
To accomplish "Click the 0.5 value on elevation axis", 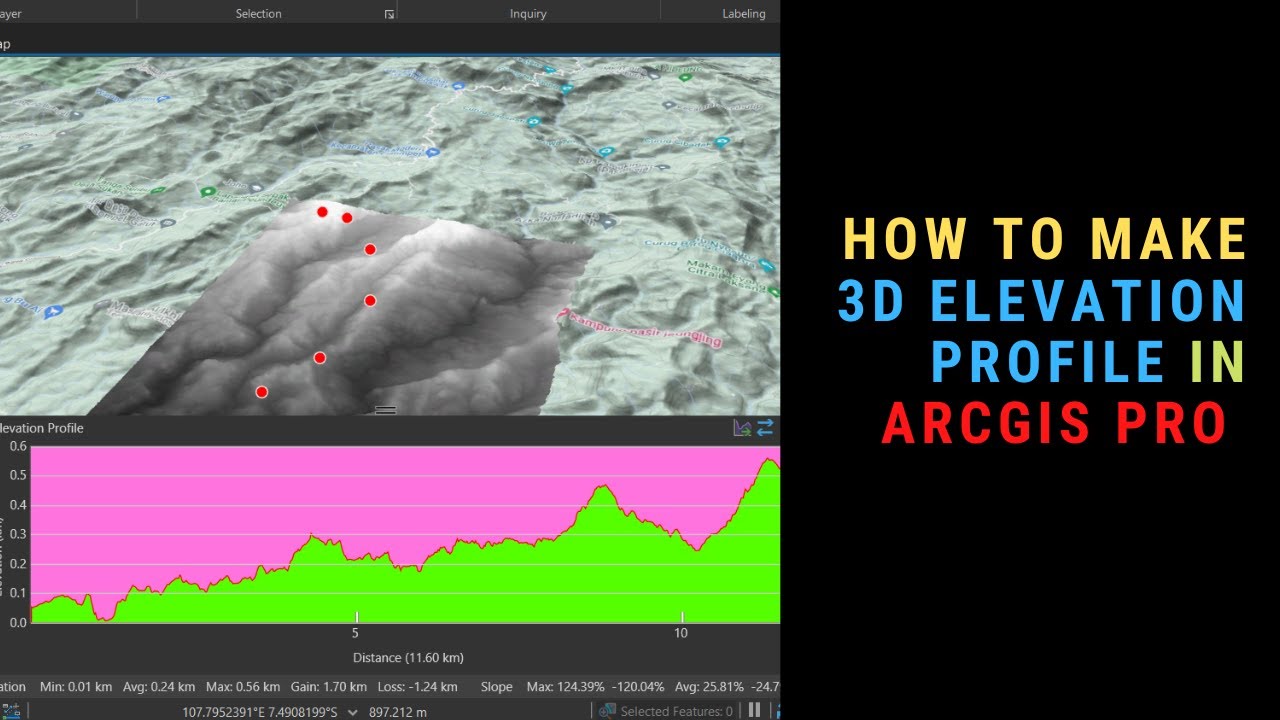I will pos(18,475).
